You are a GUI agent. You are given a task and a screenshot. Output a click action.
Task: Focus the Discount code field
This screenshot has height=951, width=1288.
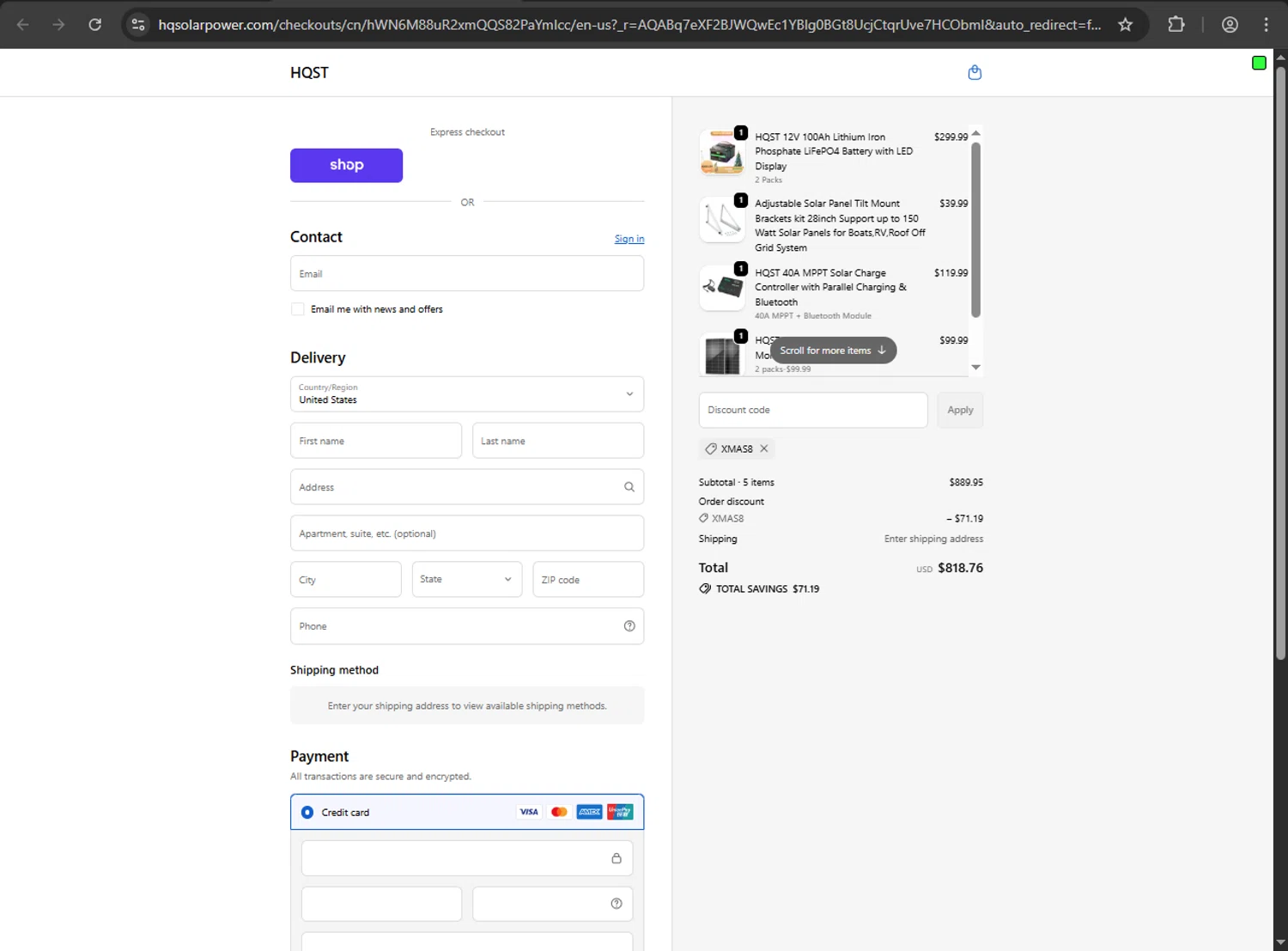pyautogui.click(x=813, y=410)
